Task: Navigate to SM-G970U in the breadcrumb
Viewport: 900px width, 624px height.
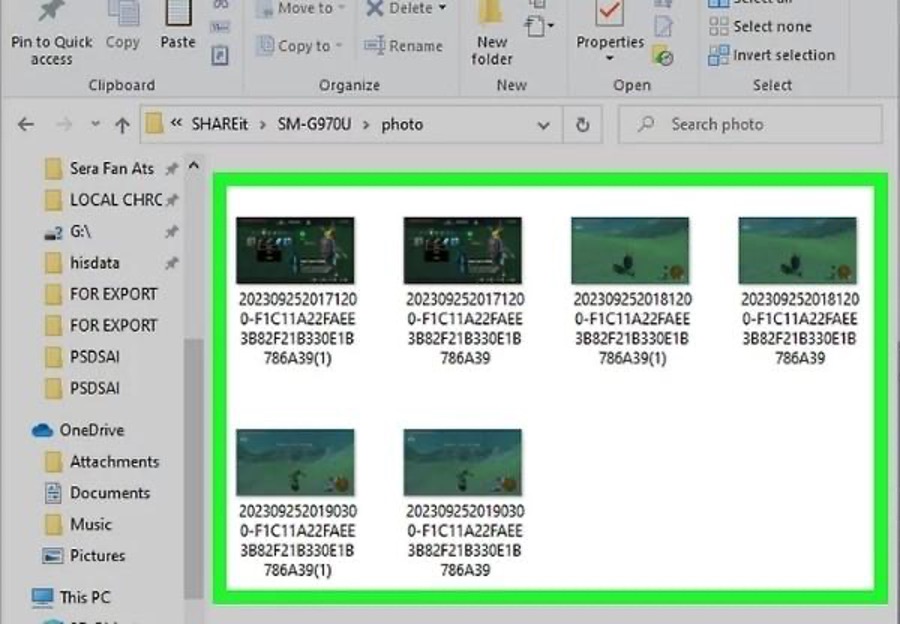Action: click(315, 125)
